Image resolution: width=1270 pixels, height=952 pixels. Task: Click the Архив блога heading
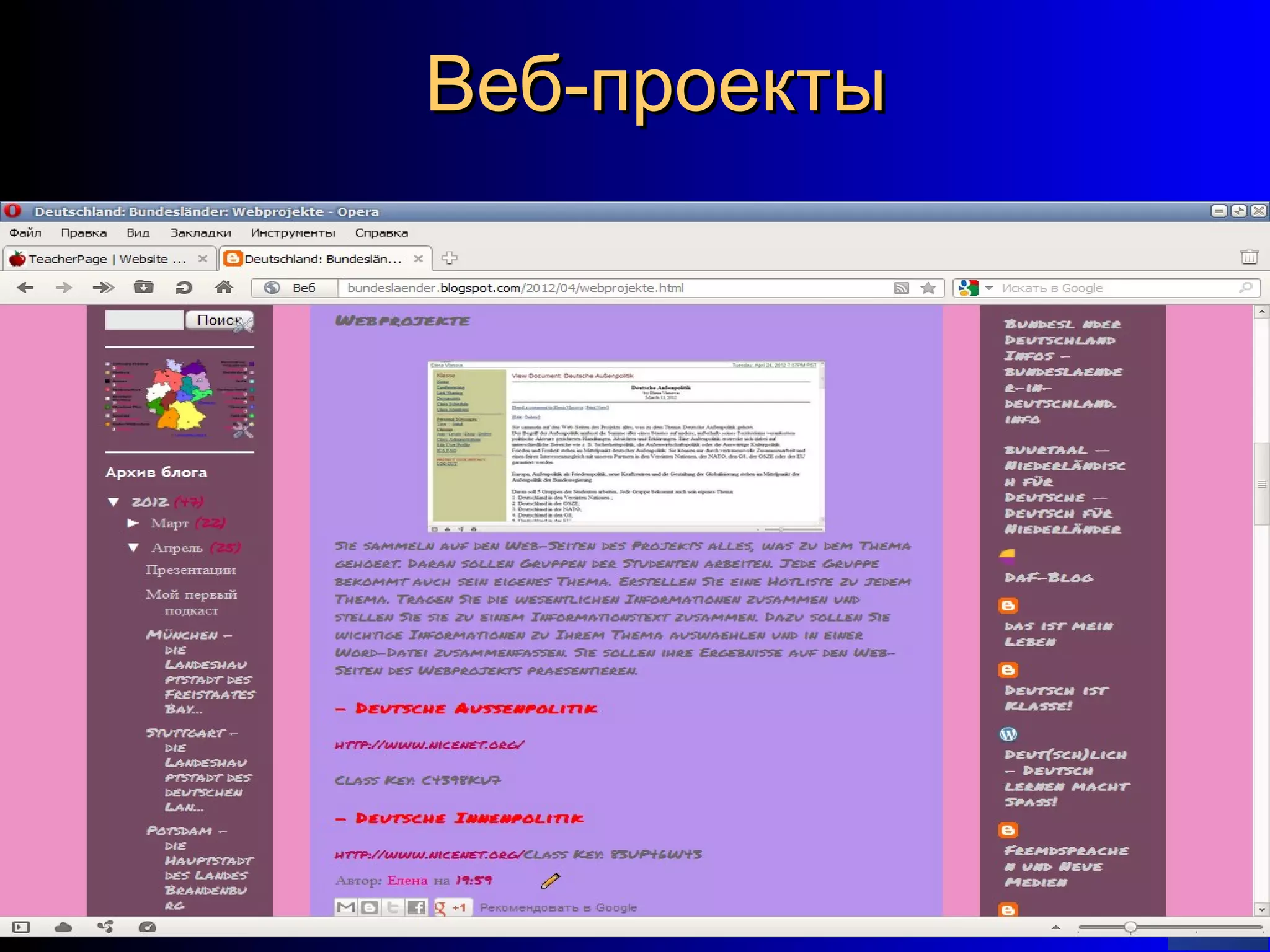(156, 472)
